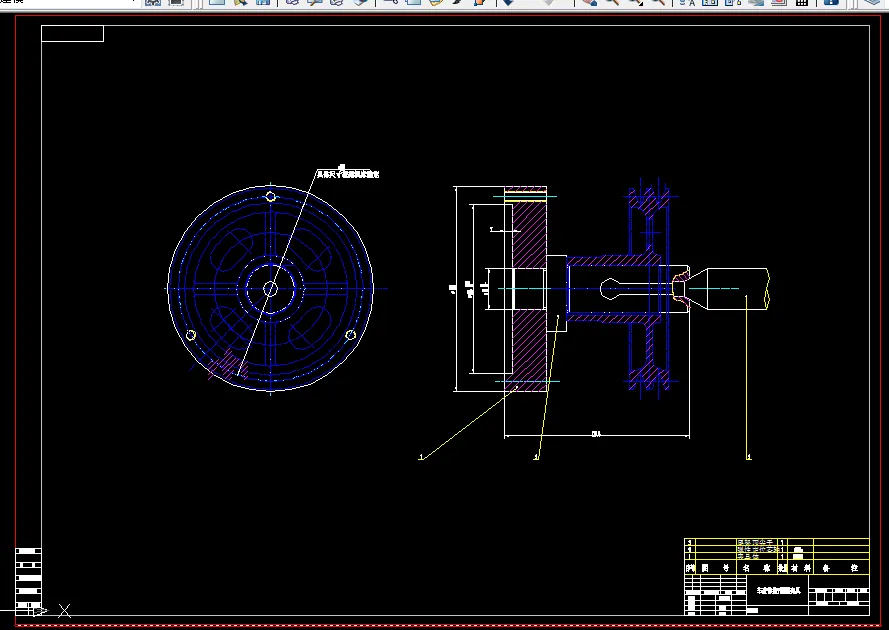Image resolution: width=889 pixels, height=630 pixels.
Task: Pick the lower-left bolt hole on the flange view
Action: pyautogui.click(x=191, y=335)
